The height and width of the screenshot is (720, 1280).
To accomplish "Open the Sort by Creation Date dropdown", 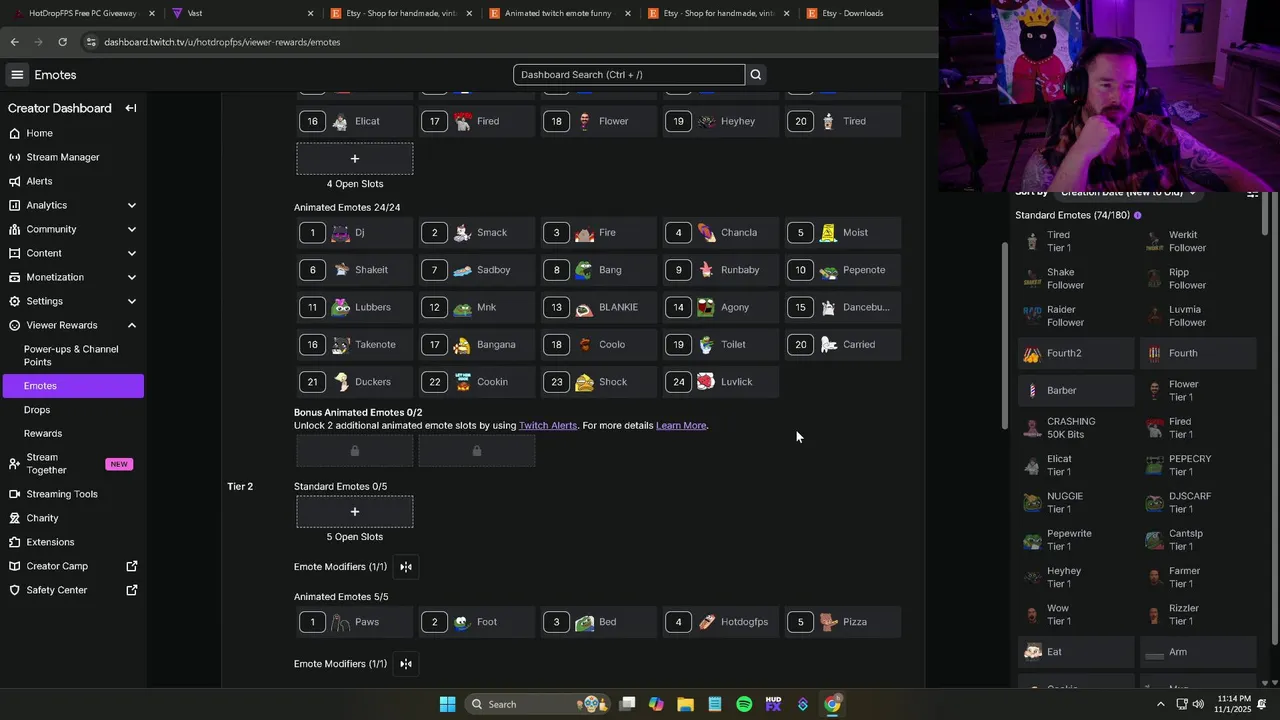I will pyautogui.click(x=1128, y=192).
